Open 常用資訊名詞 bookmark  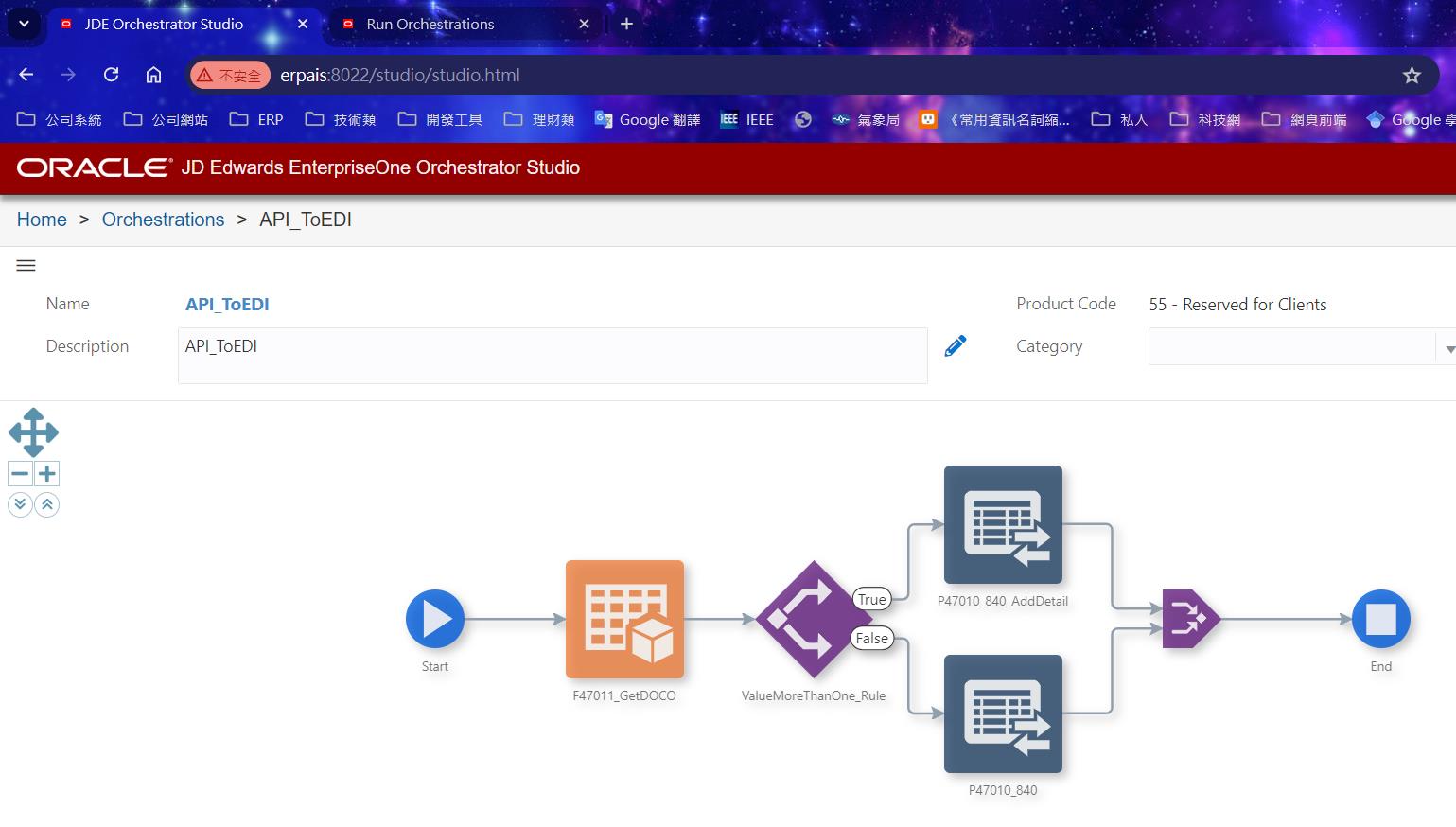tap(994, 119)
